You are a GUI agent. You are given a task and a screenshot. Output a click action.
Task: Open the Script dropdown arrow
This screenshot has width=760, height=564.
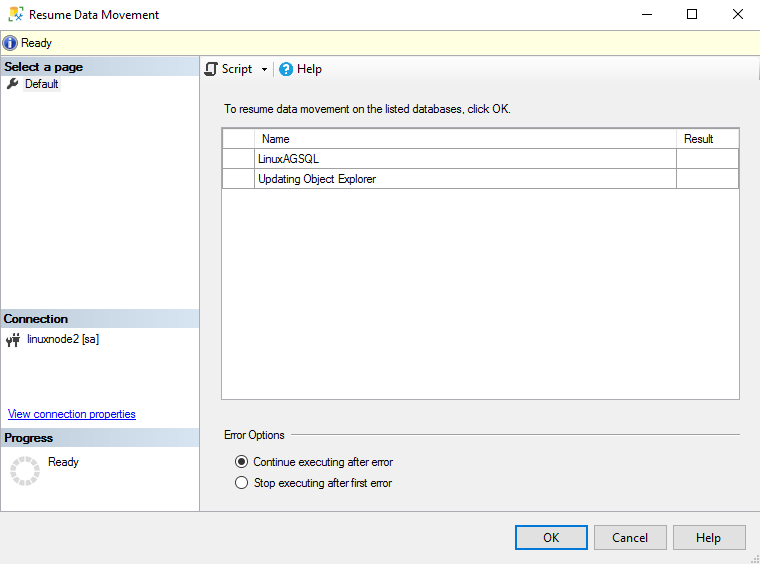coord(264,70)
